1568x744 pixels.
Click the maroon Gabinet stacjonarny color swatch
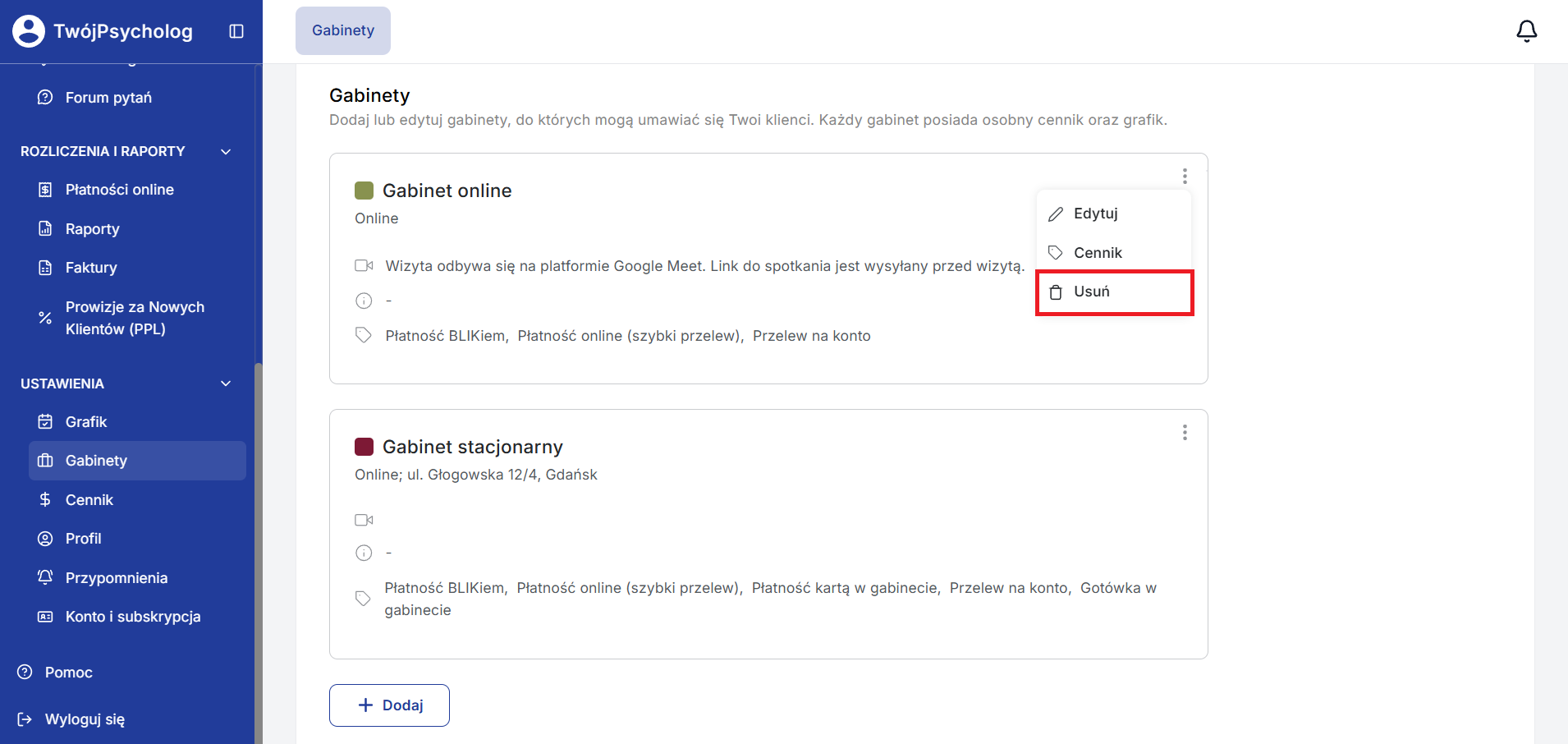(364, 447)
